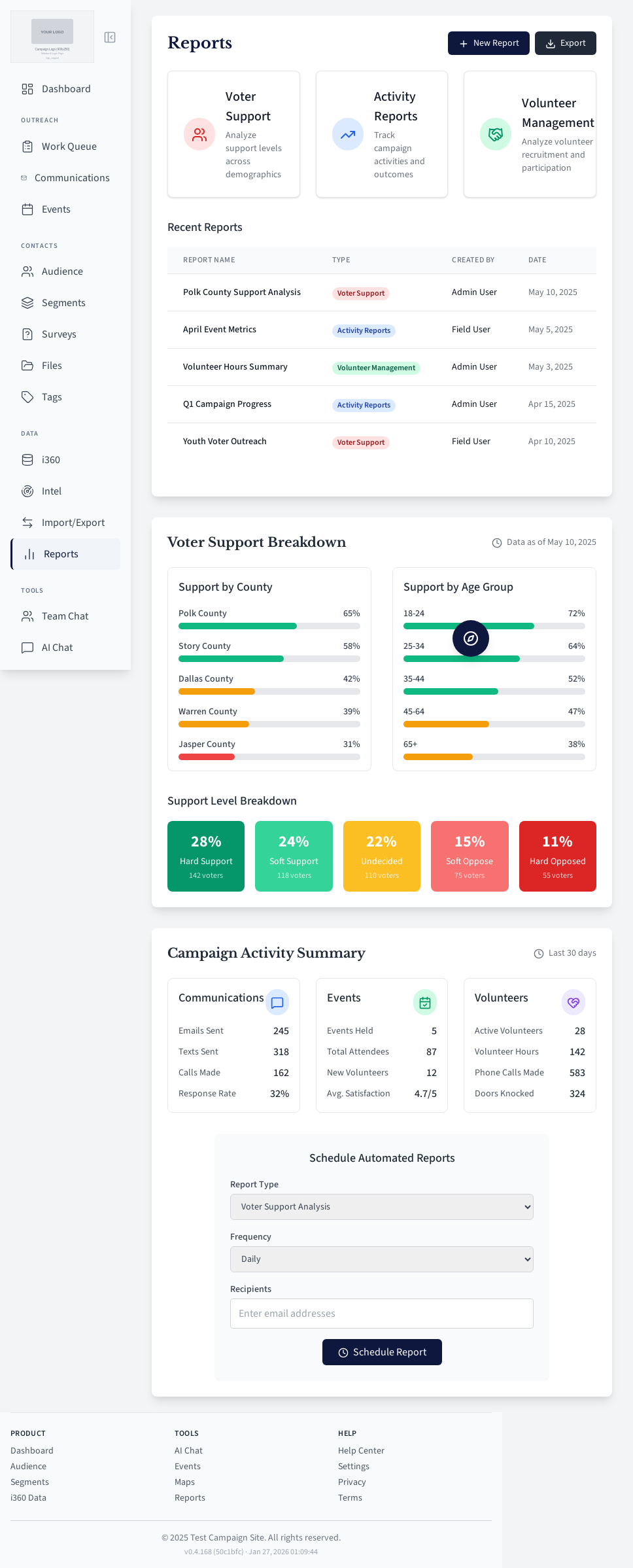Click the Communications chat bubble icon
Screen dimensions: 633x1568
click(x=277, y=1002)
